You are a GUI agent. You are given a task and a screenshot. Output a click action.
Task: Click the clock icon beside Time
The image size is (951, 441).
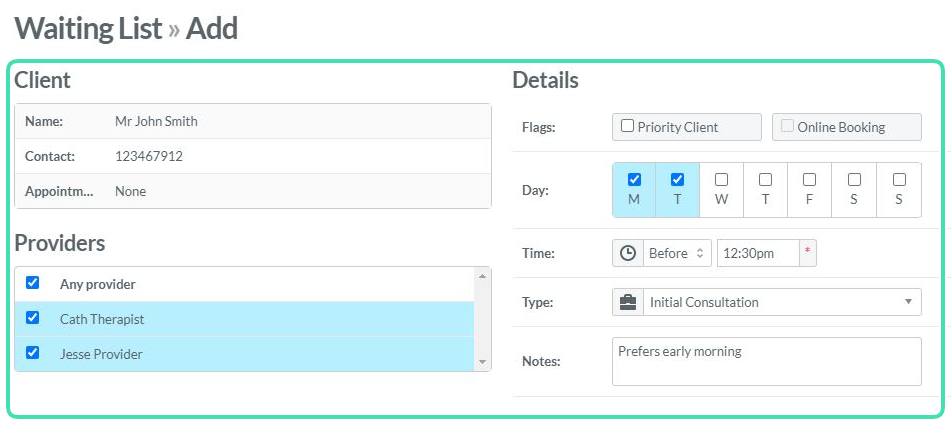point(628,253)
